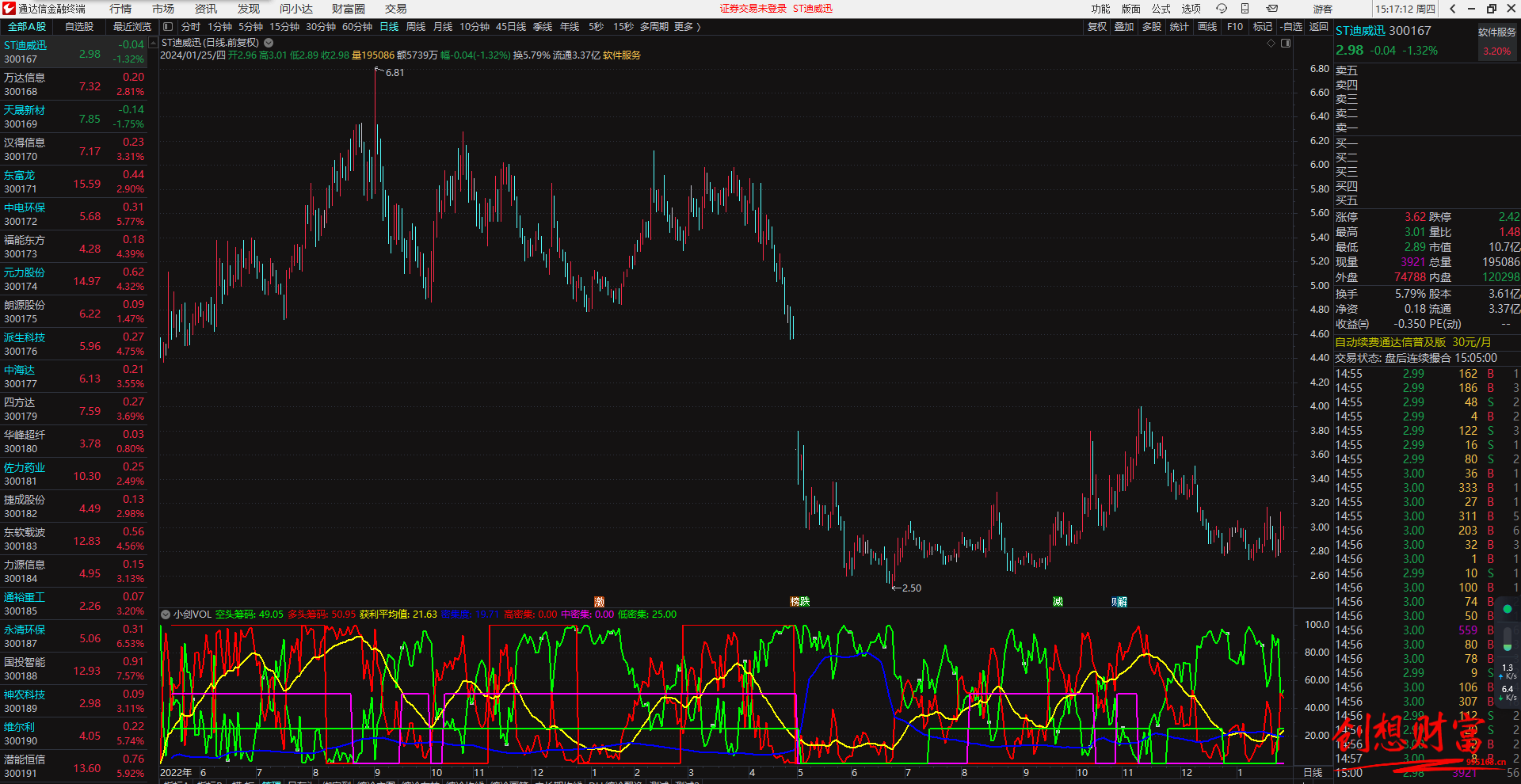The height and width of the screenshot is (784, 1521).
Task: Click the 标记 toolbar button
Action: point(1263,27)
